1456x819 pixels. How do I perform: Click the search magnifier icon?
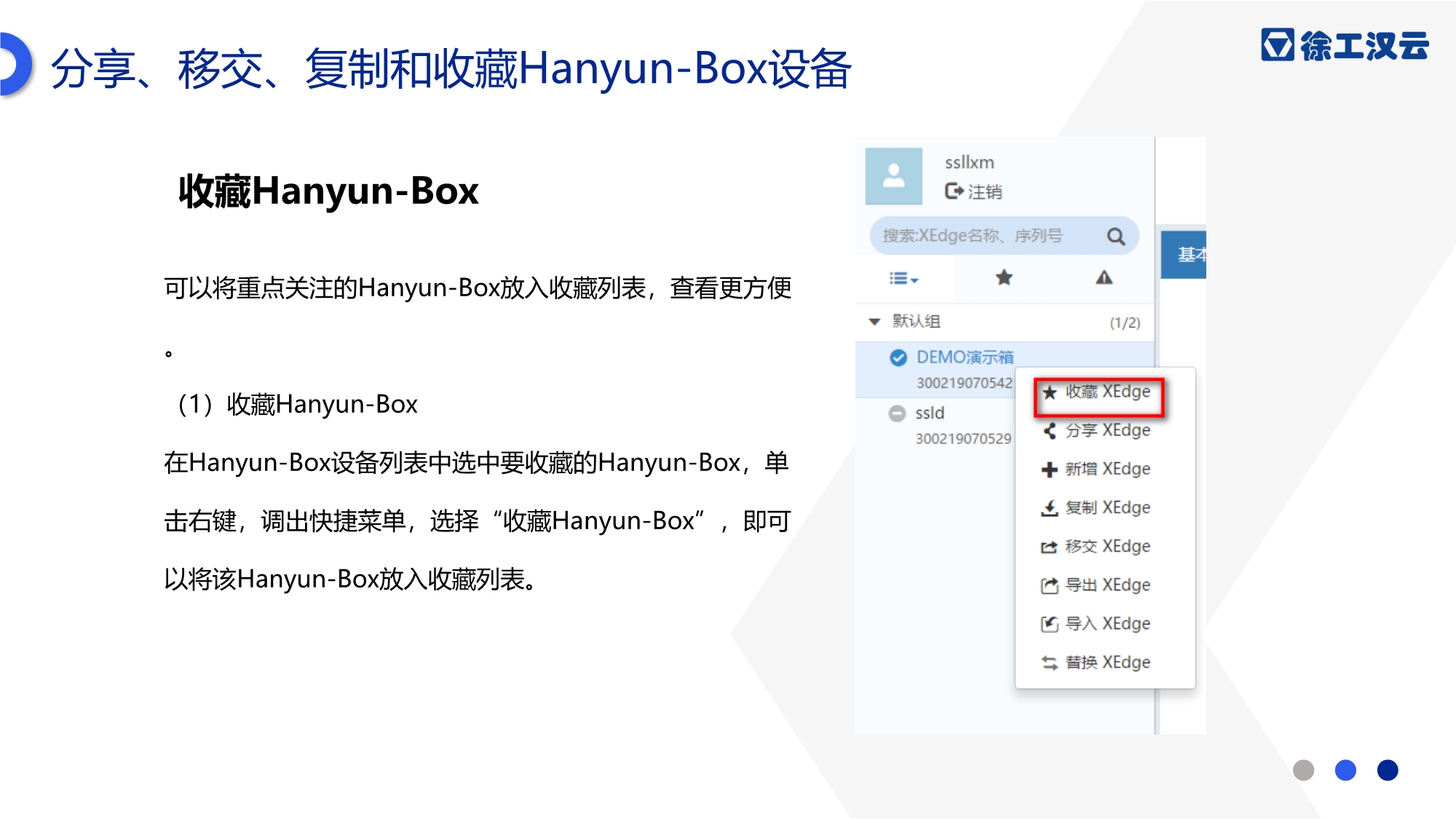[1115, 236]
